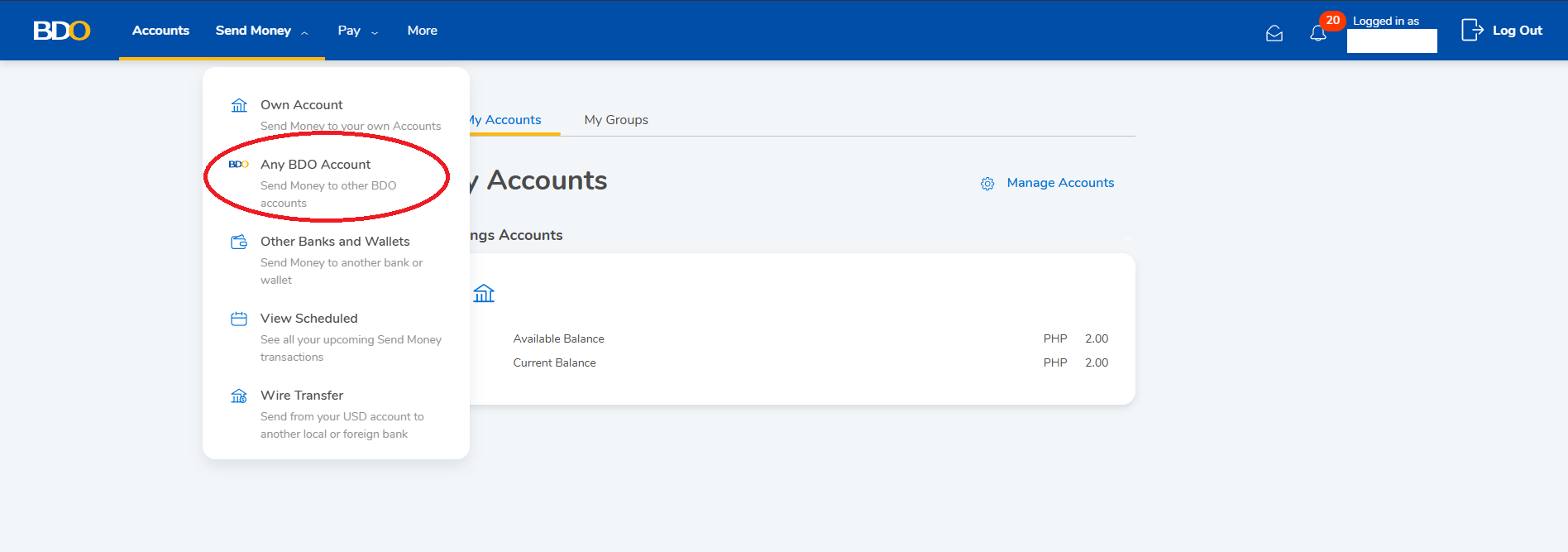Screen dimensions: 1568x552
Task: Click 'Send Money to another bank or wallet' text
Action: pos(342,271)
